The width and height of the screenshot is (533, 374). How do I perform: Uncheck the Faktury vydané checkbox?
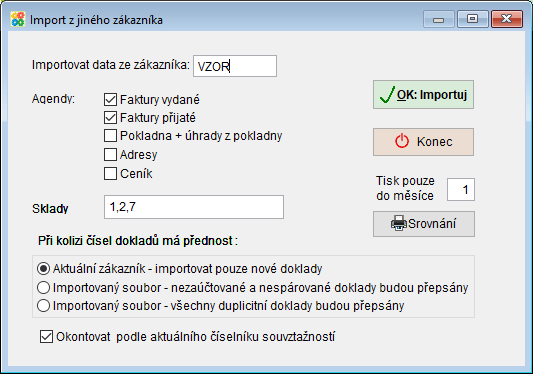click(x=110, y=100)
